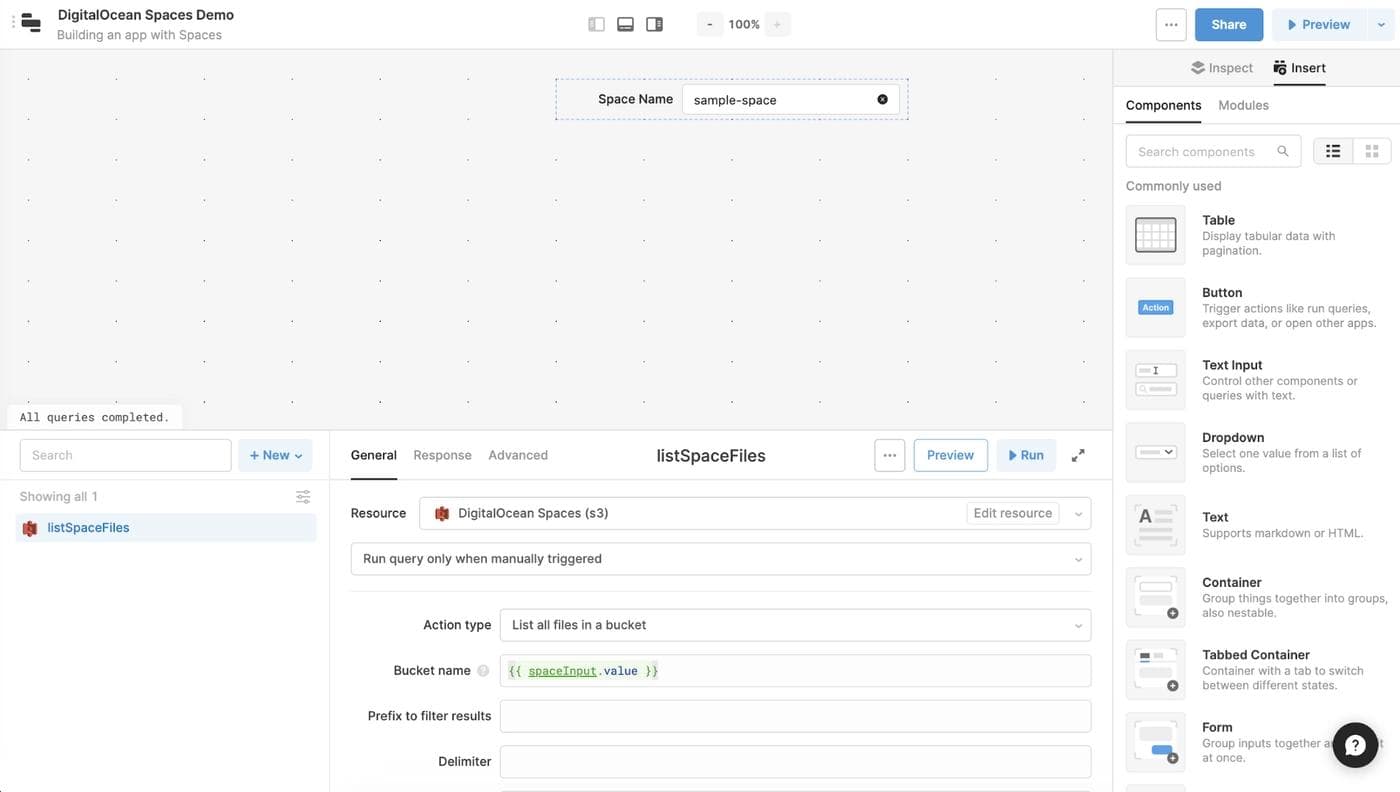Open the query list filter settings icon
1400x792 pixels.
(303, 497)
